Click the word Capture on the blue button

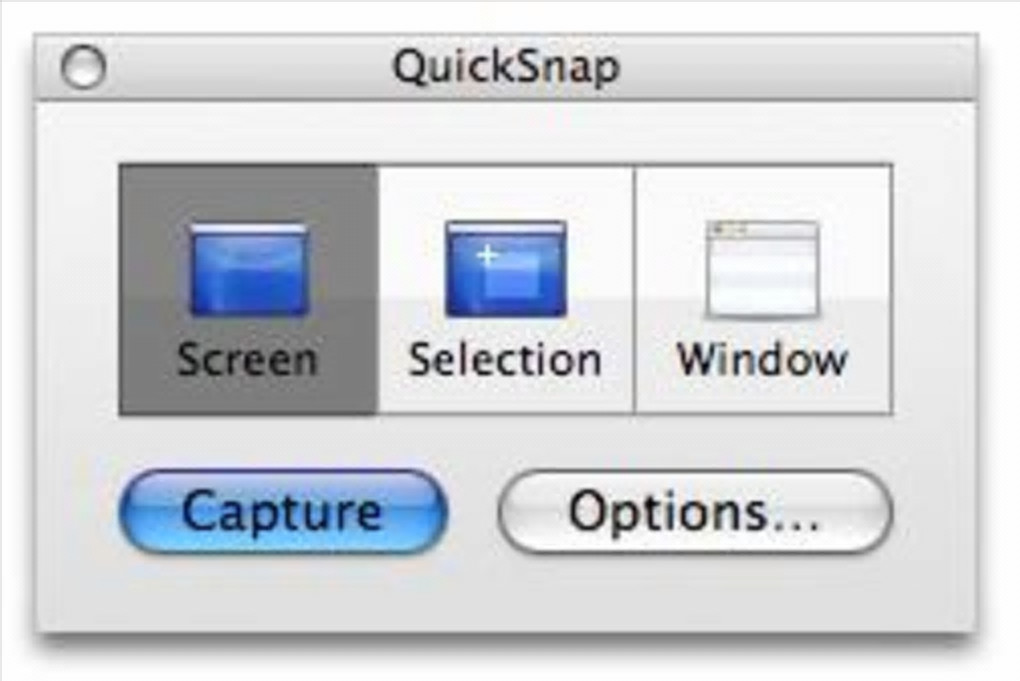[282, 512]
